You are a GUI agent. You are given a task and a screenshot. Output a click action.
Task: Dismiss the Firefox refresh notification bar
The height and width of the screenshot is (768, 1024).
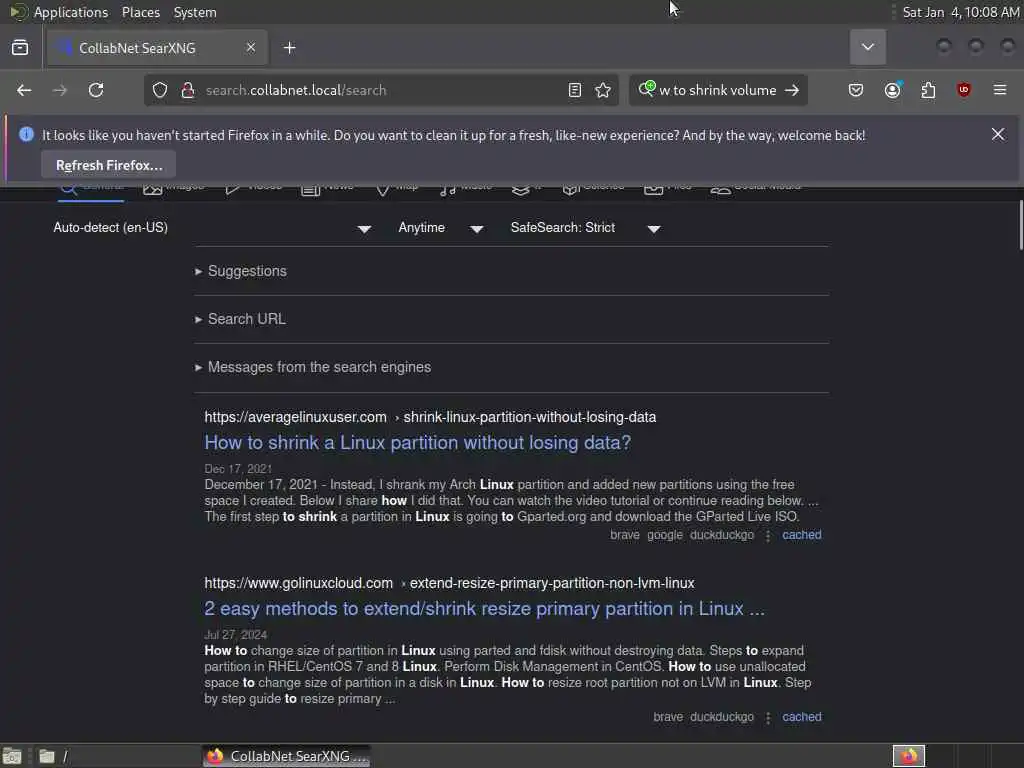(x=998, y=135)
